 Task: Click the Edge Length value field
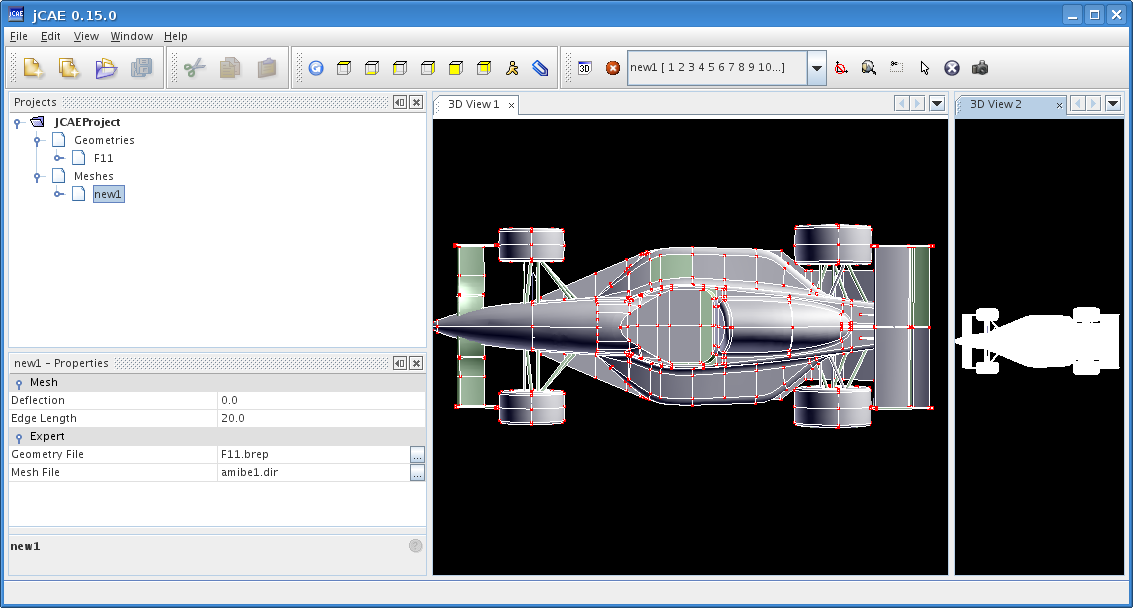point(322,419)
